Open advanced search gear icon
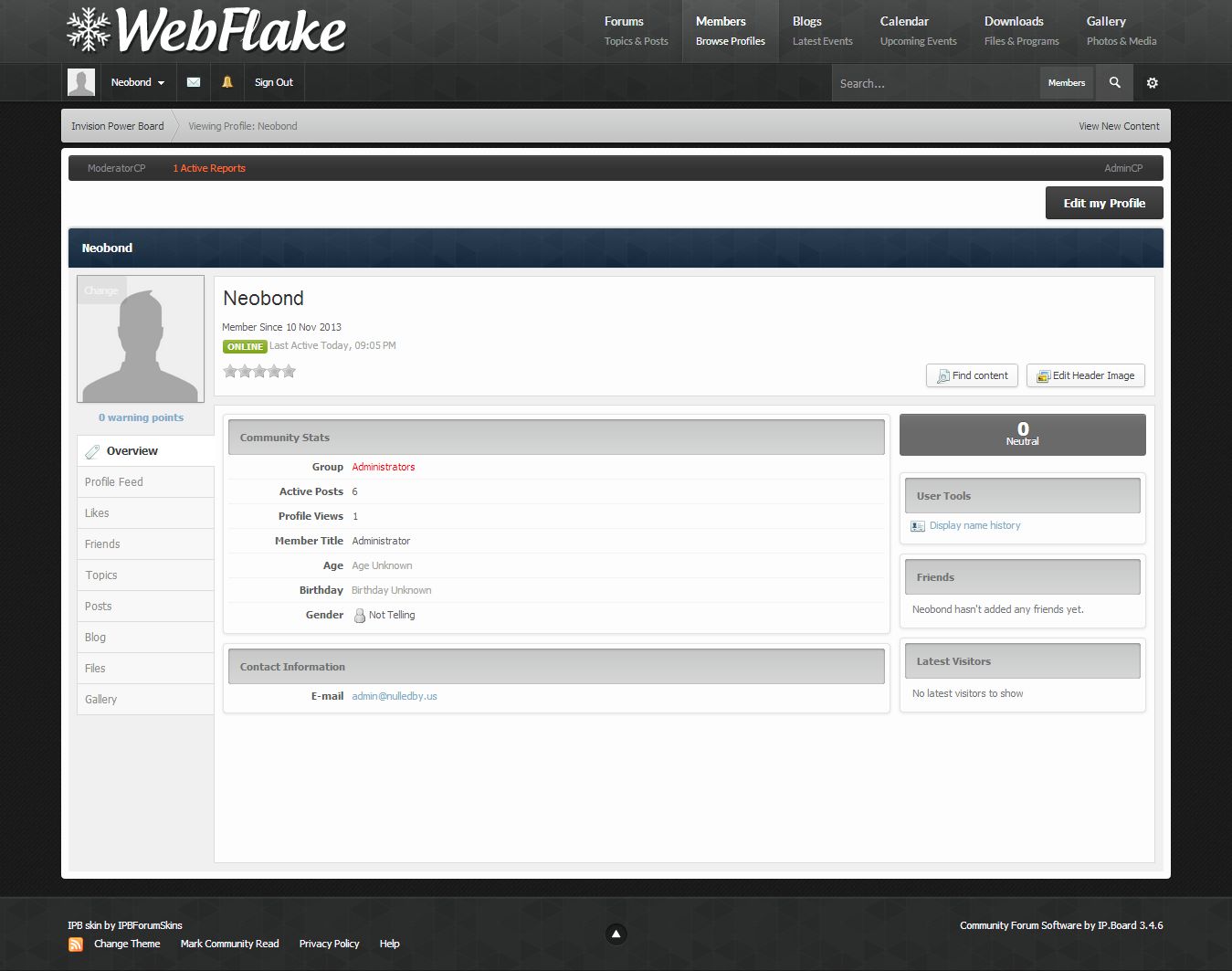The width and height of the screenshot is (1232, 971). [x=1153, y=83]
